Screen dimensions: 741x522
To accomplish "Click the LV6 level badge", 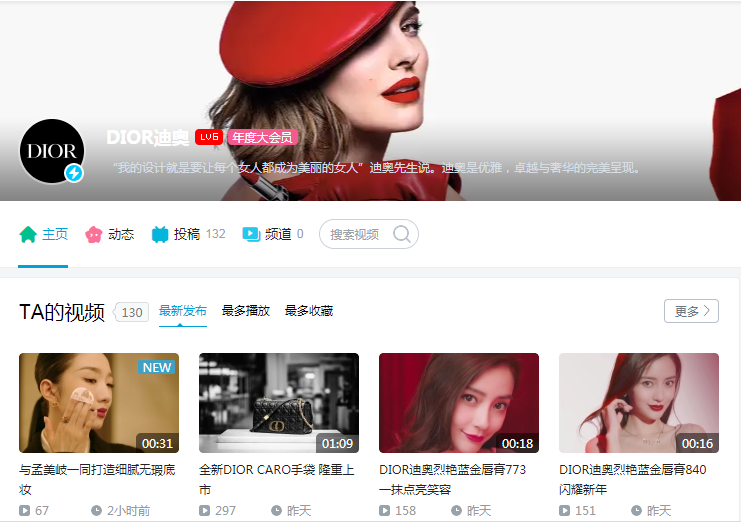I will click(x=209, y=137).
